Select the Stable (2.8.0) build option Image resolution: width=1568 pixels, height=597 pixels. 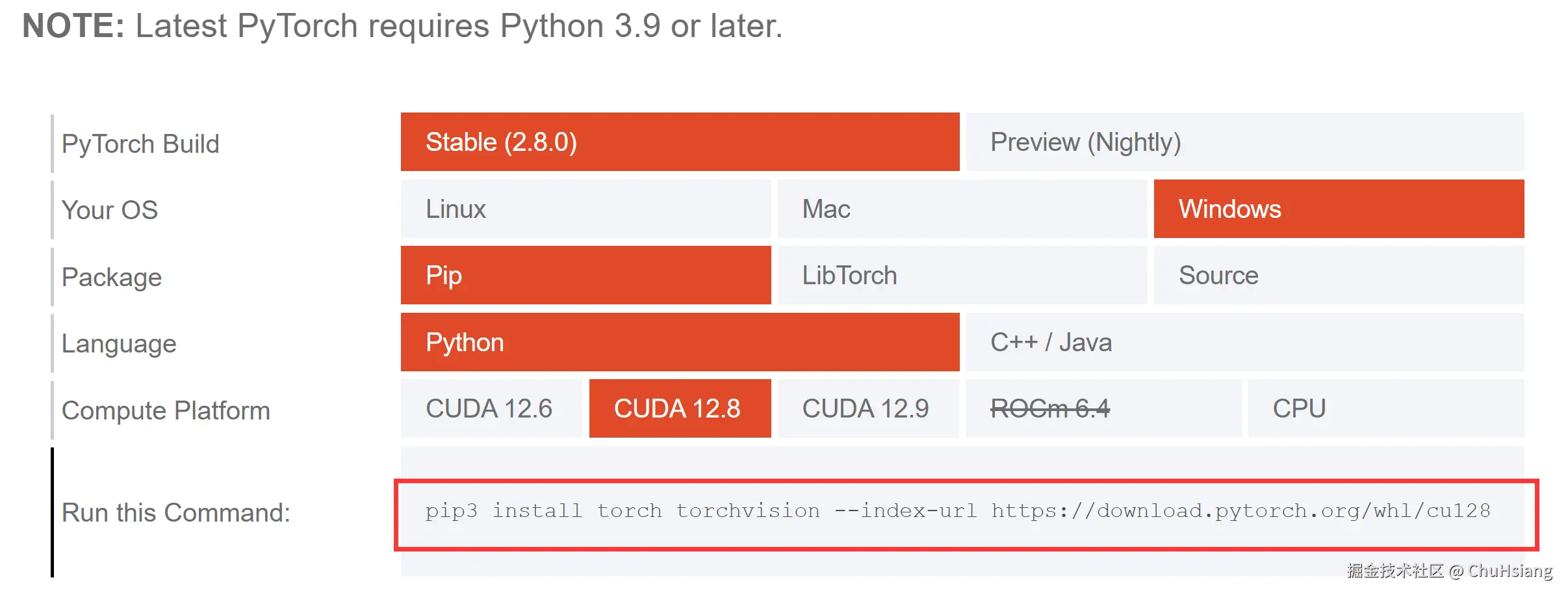pos(679,142)
